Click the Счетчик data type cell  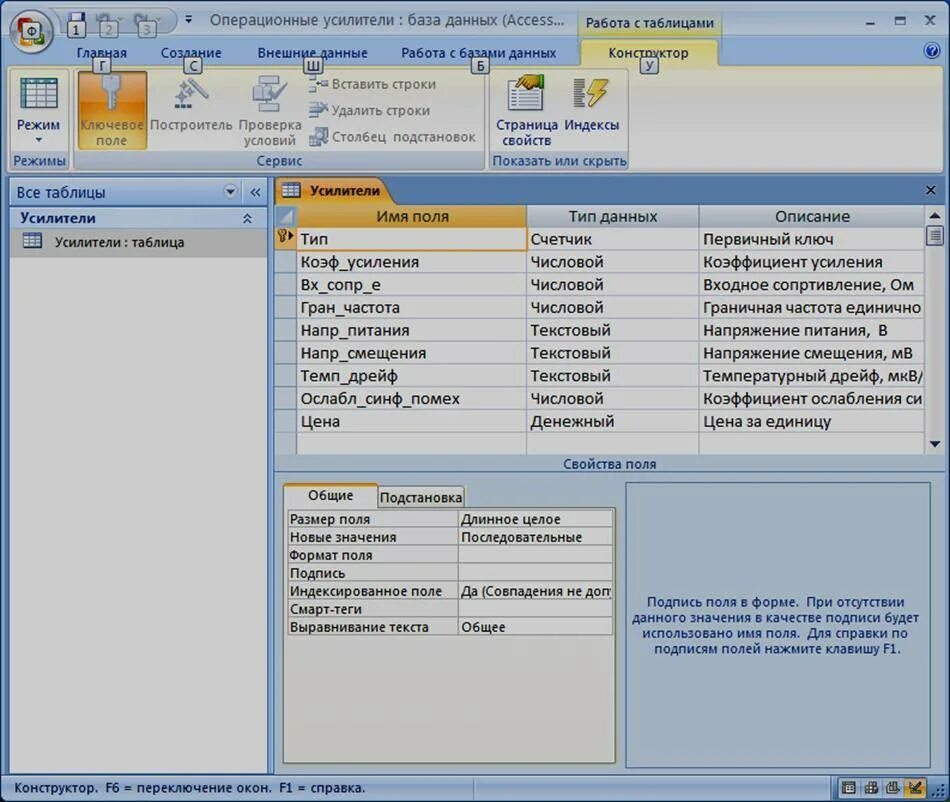point(613,239)
